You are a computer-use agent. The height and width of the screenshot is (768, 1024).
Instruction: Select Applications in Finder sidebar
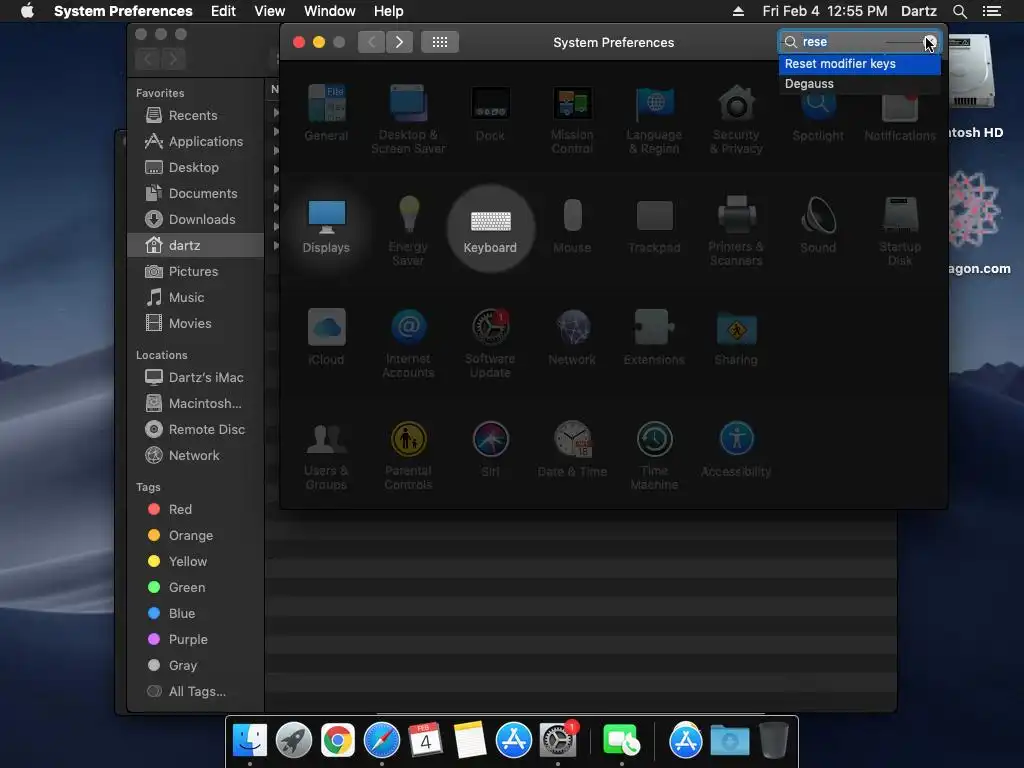[x=196, y=142]
